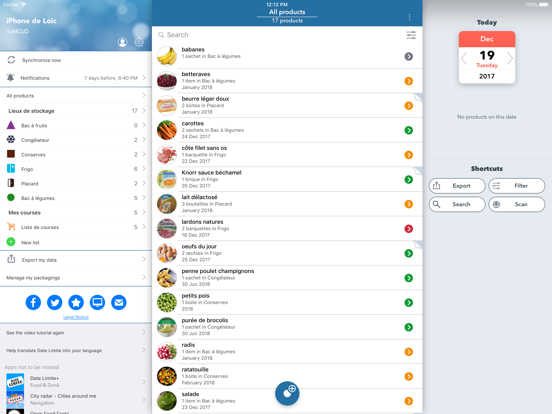Image resolution: width=552 pixels, height=414 pixels.
Task: Go to previous day in calendar
Action: click(x=464, y=58)
